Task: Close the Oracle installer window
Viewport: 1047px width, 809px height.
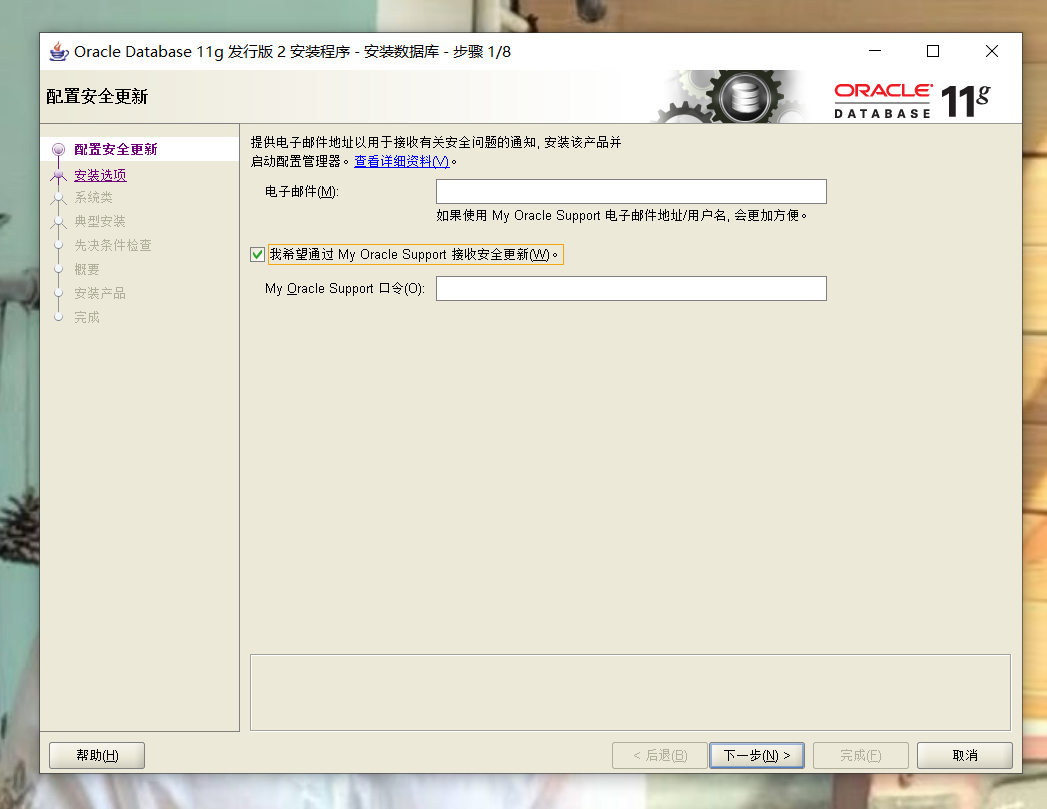Action: click(x=992, y=51)
